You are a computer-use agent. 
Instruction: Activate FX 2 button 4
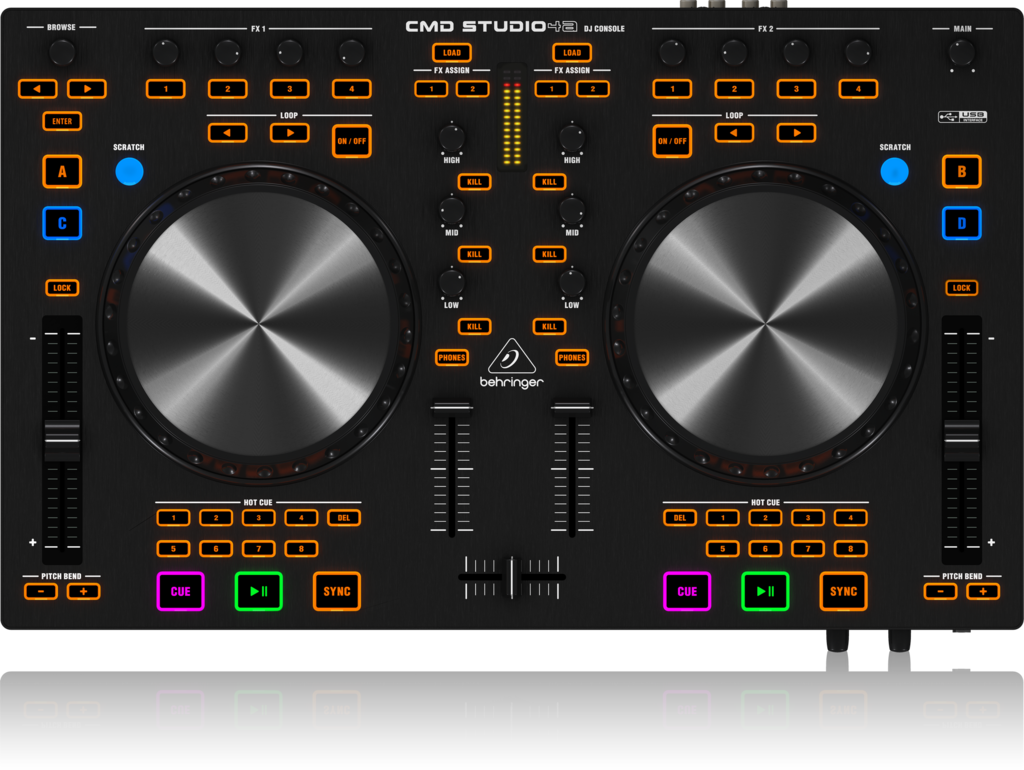point(858,89)
